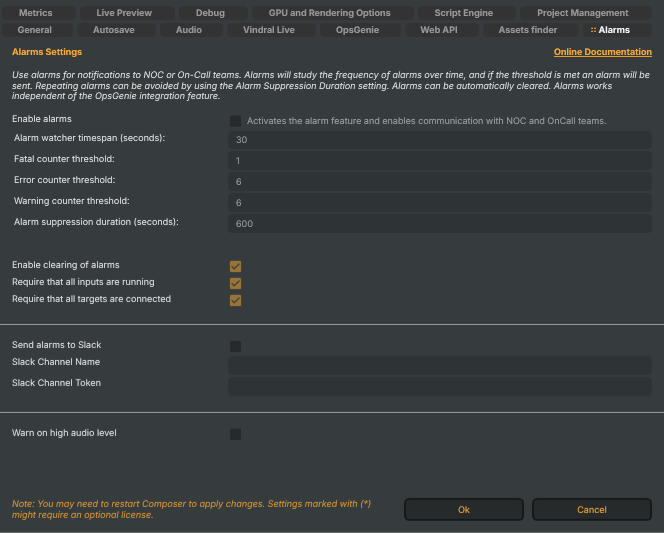This screenshot has width=664, height=533.
Task: Enable alarms checkbox
Action: click(235, 121)
